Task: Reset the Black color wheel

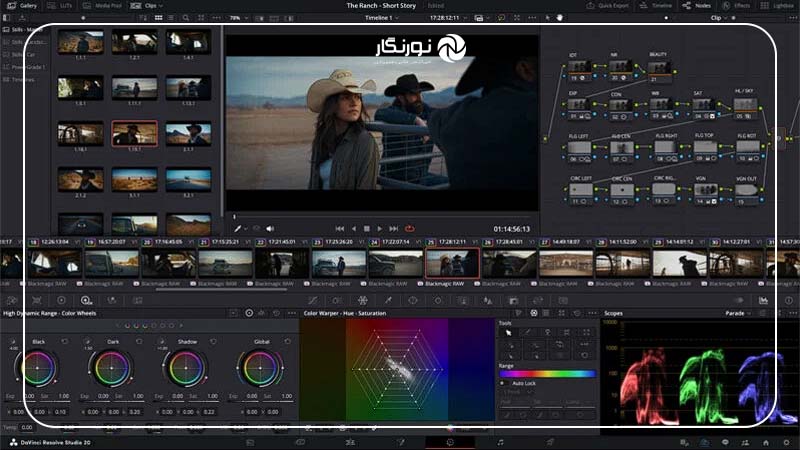Action: tap(64, 341)
